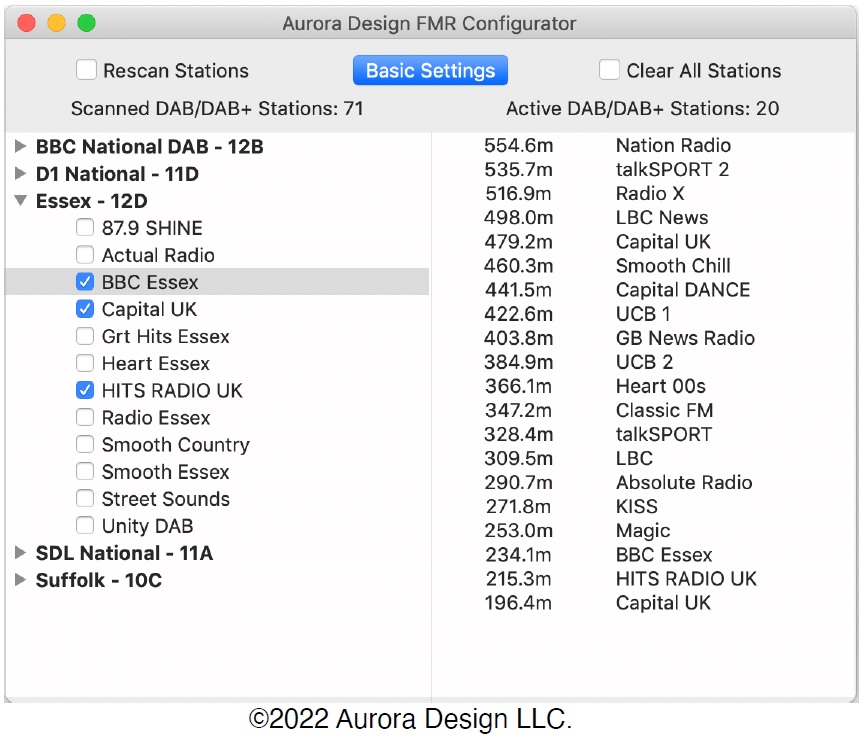Image resolution: width=865 pixels, height=742 pixels.
Task: Enable the 87.9 SHINE station checkbox
Action: point(84,227)
